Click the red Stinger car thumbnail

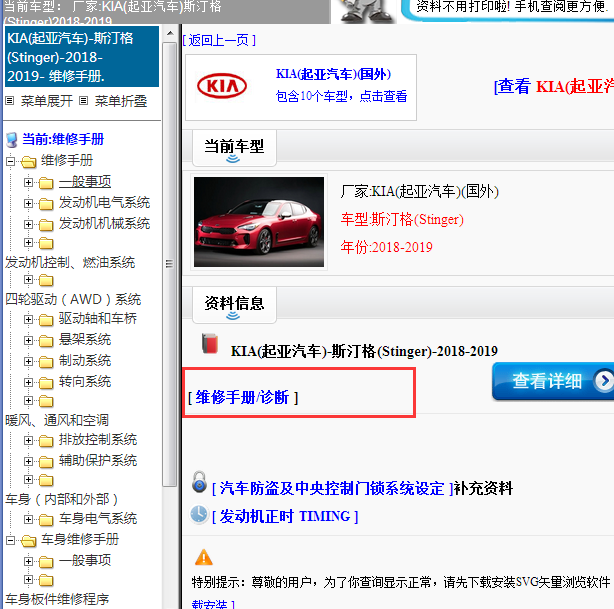pos(259,222)
